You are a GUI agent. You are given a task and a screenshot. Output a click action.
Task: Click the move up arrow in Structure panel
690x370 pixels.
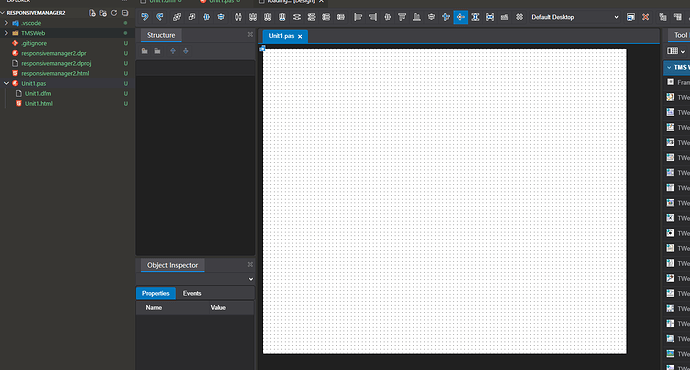click(x=173, y=51)
